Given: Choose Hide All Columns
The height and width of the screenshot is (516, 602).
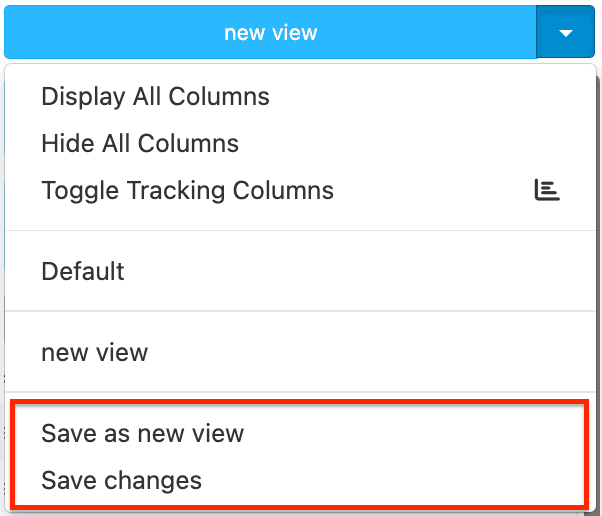Looking at the screenshot, I should click(x=140, y=143).
